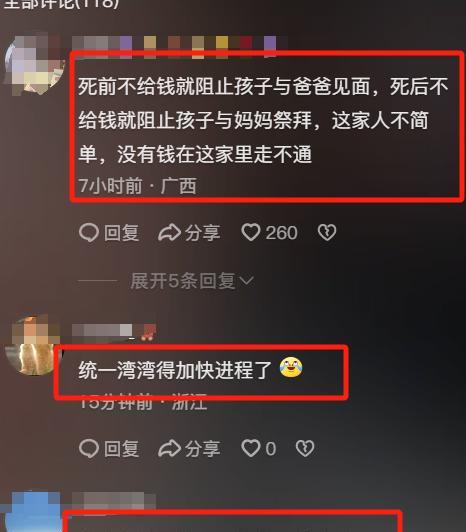466x532 pixels.
Task: Dislike the first comment with broken heart
Action: coord(327,233)
